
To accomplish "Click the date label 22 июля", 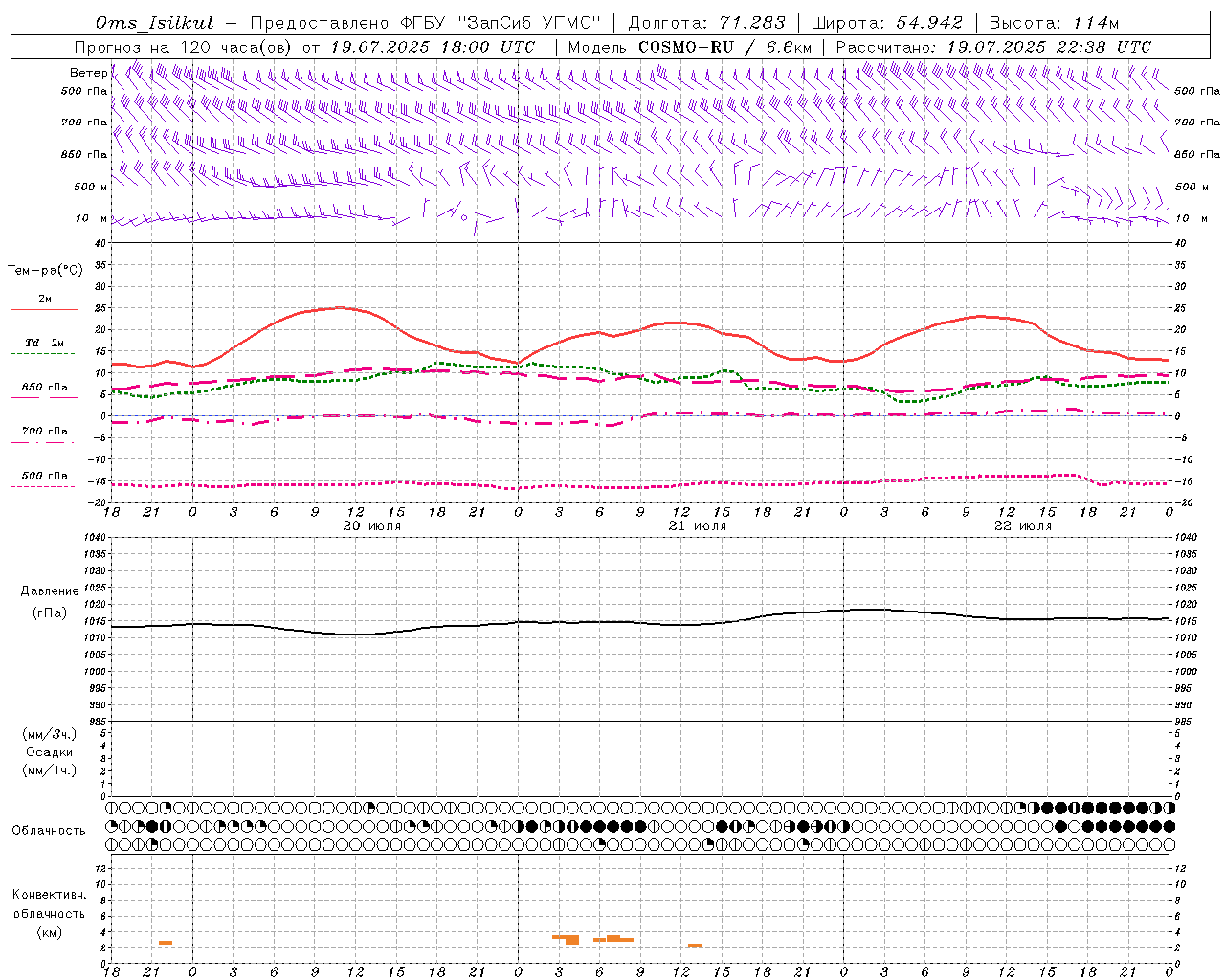I will click(1023, 526).
